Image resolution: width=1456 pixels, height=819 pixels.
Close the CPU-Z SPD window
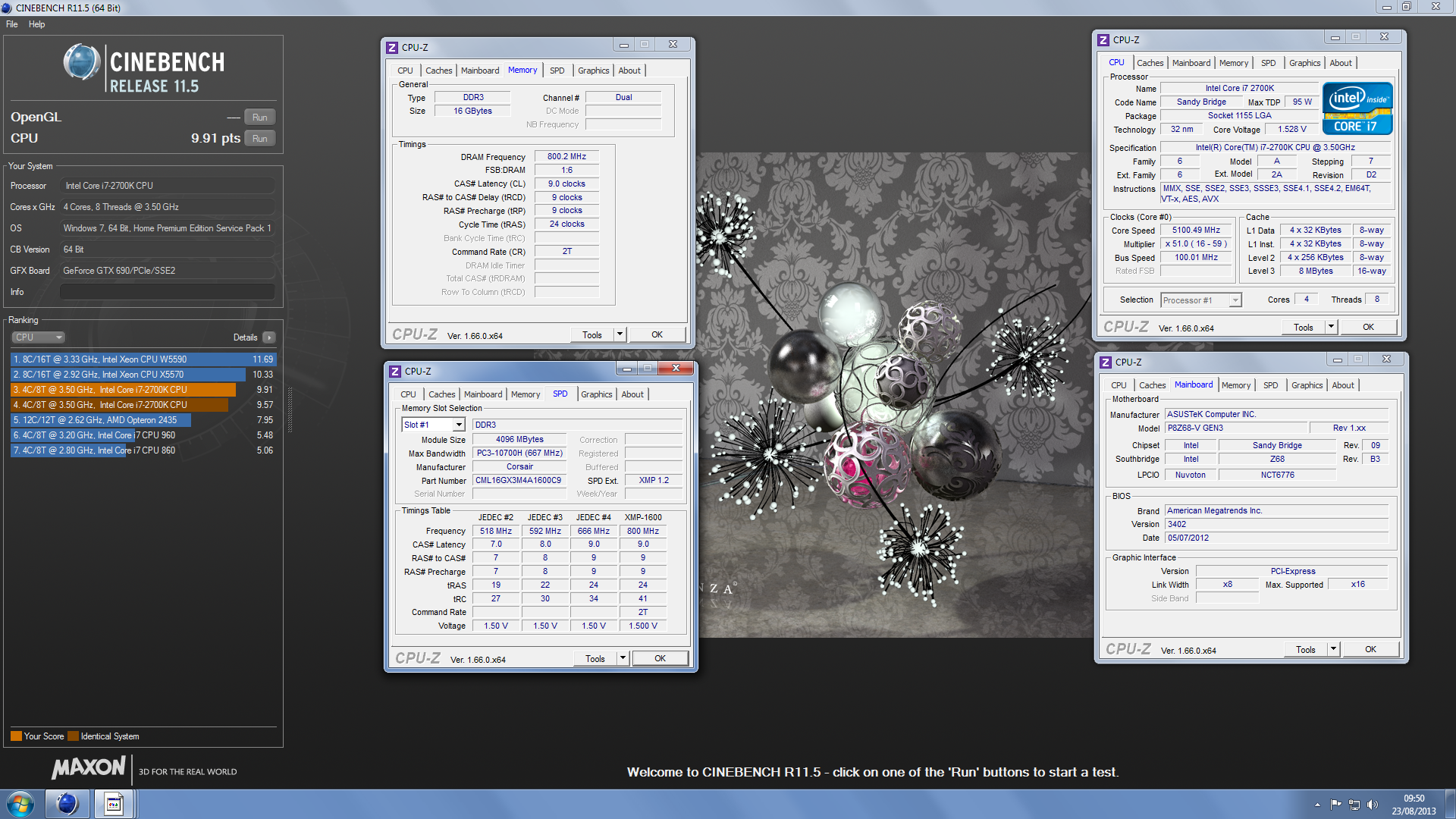pyautogui.click(x=675, y=368)
